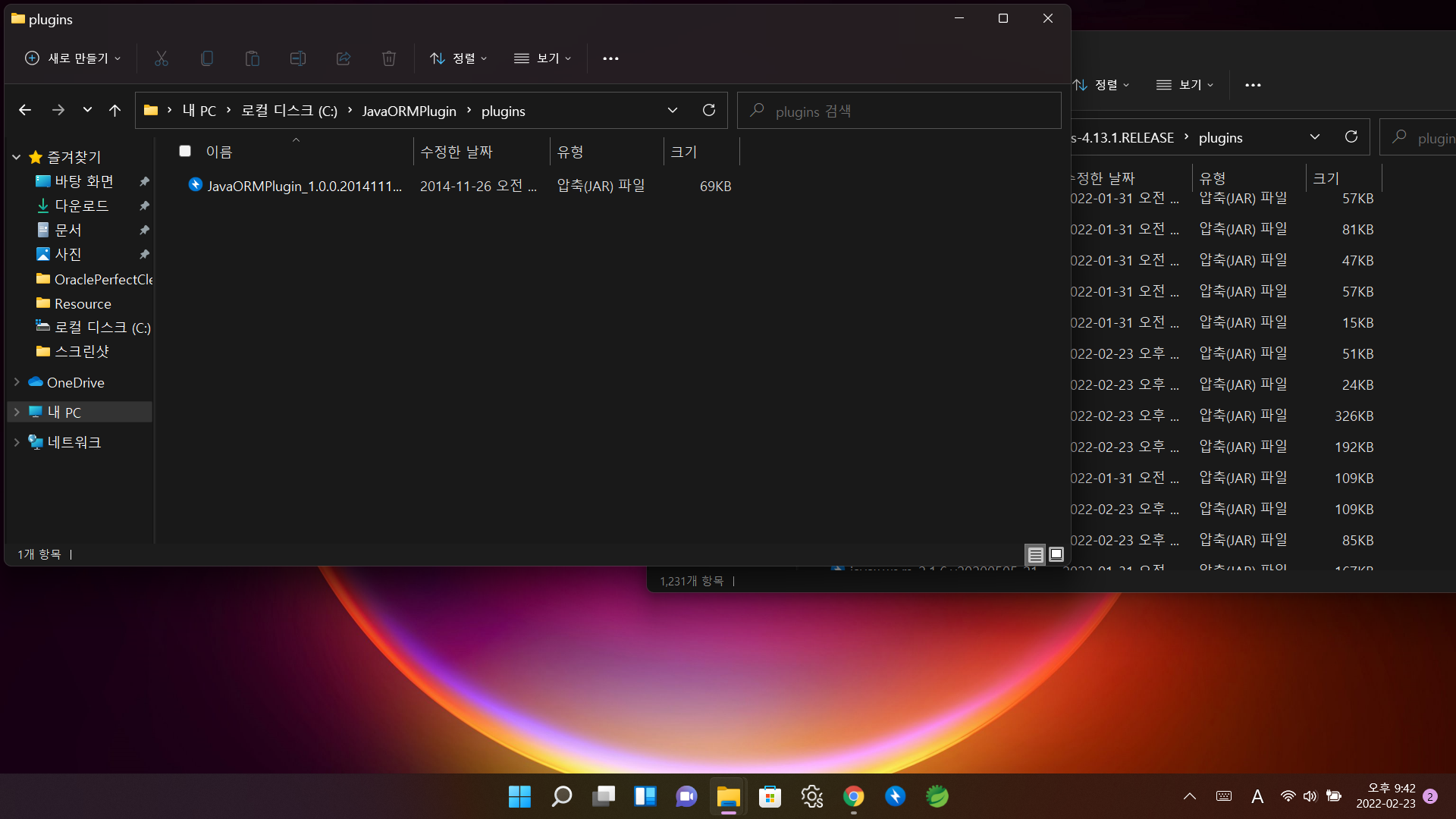Open Chrome from the taskbar
Viewport: 1456px width, 819px height.
point(854,796)
